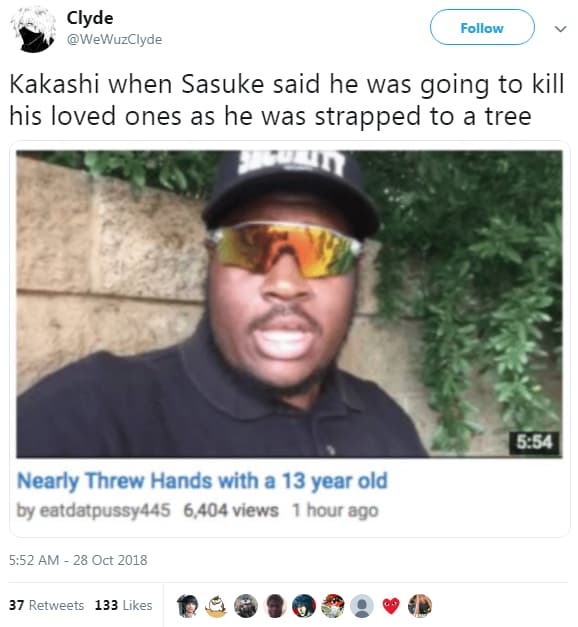The width and height of the screenshot is (578, 627).
Task: Open the embedded video thumbnail image
Action: pos(289,304)
